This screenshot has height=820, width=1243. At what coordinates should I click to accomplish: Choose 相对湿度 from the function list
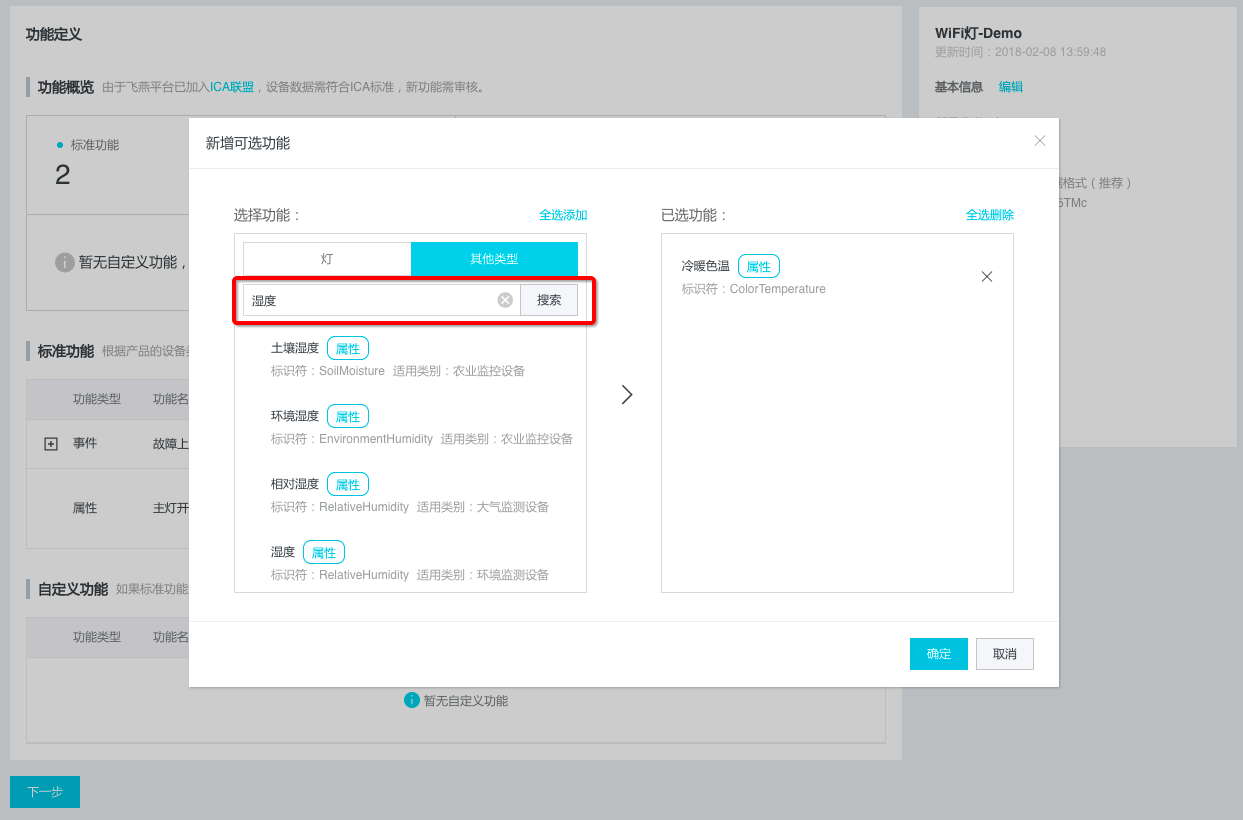click(x=295, y=484)
